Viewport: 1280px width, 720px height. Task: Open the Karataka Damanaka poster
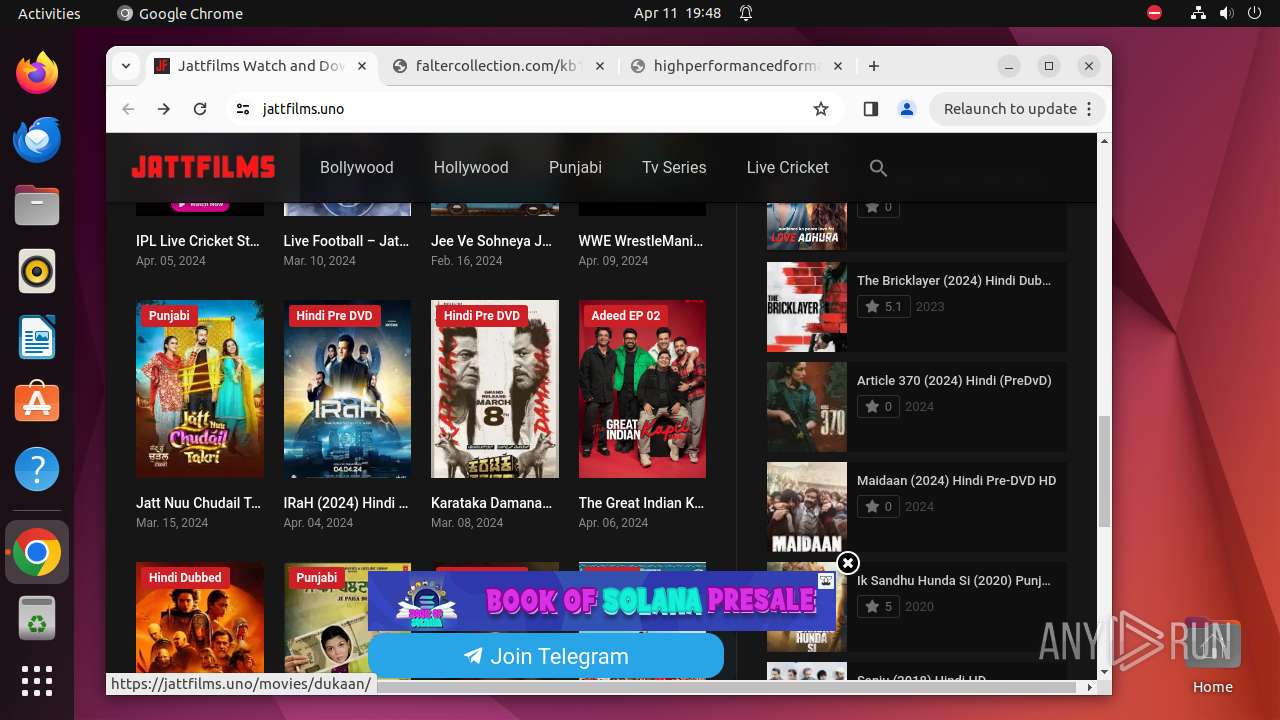click(x=495, y=389)
